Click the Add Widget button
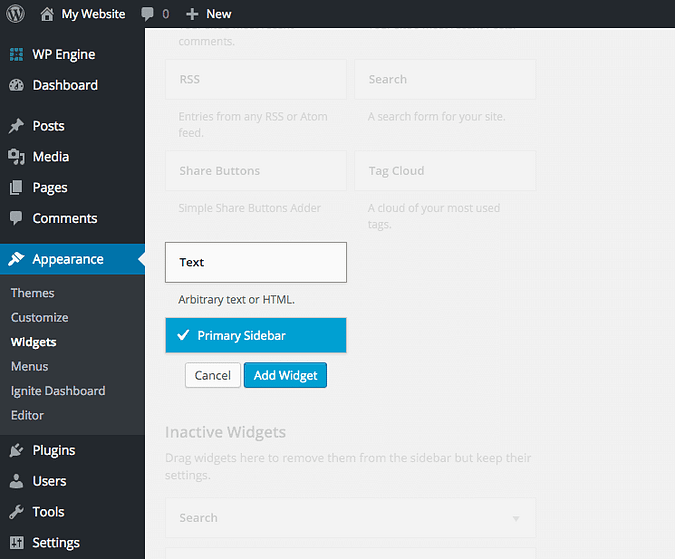This screenshot has width=675, height=559. pos(285,375)
